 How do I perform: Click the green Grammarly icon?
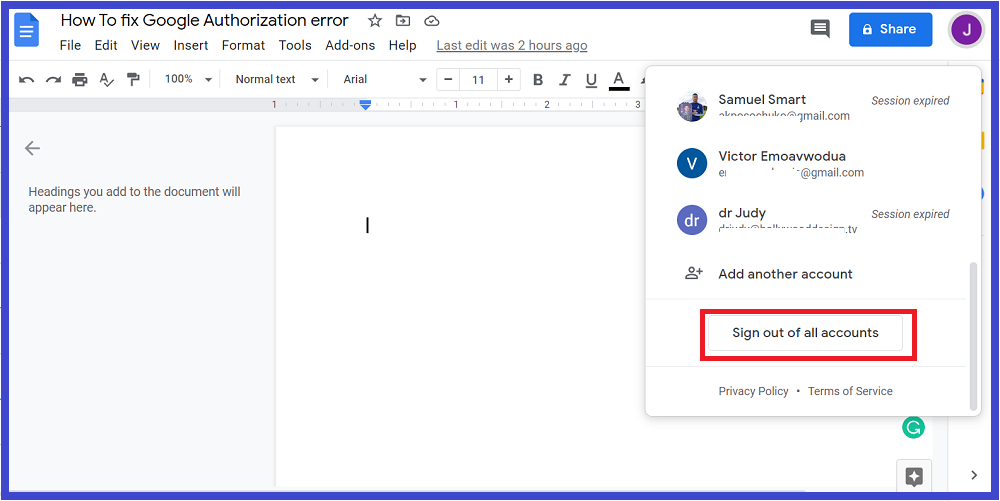click(913, 426)
